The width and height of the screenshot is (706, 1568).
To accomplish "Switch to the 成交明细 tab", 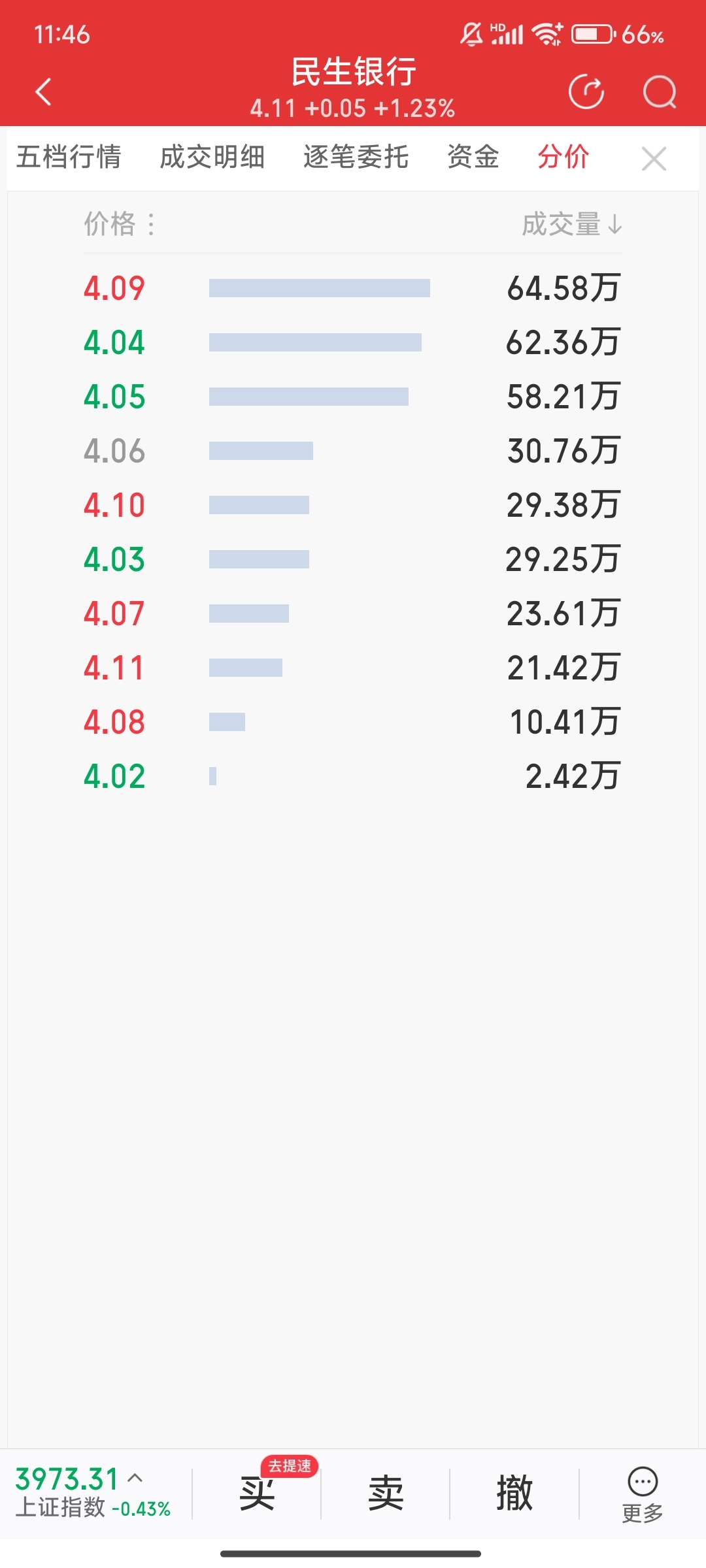I will coord(212,157).
